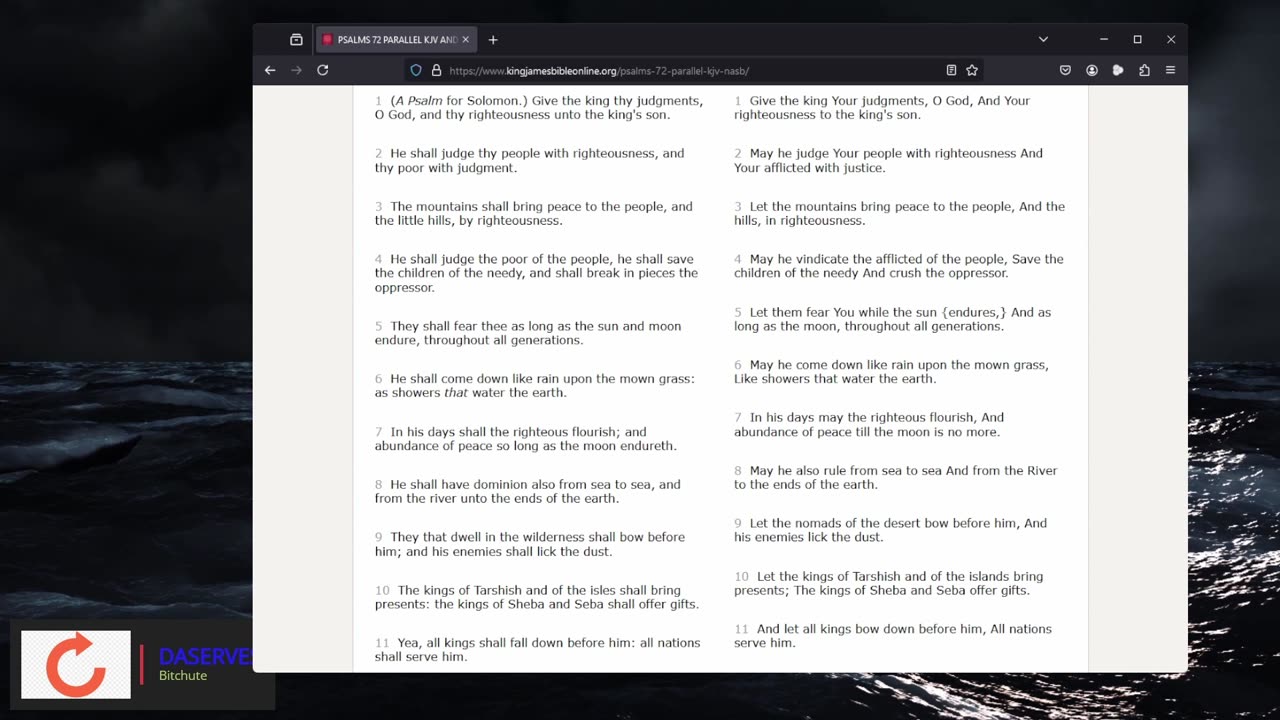Click KJV verse 7 'In his days shall the righteous'
Image resolution: width=1280 pixels, height=720 pixels.
pyautogui.click(x=526, y=439)
